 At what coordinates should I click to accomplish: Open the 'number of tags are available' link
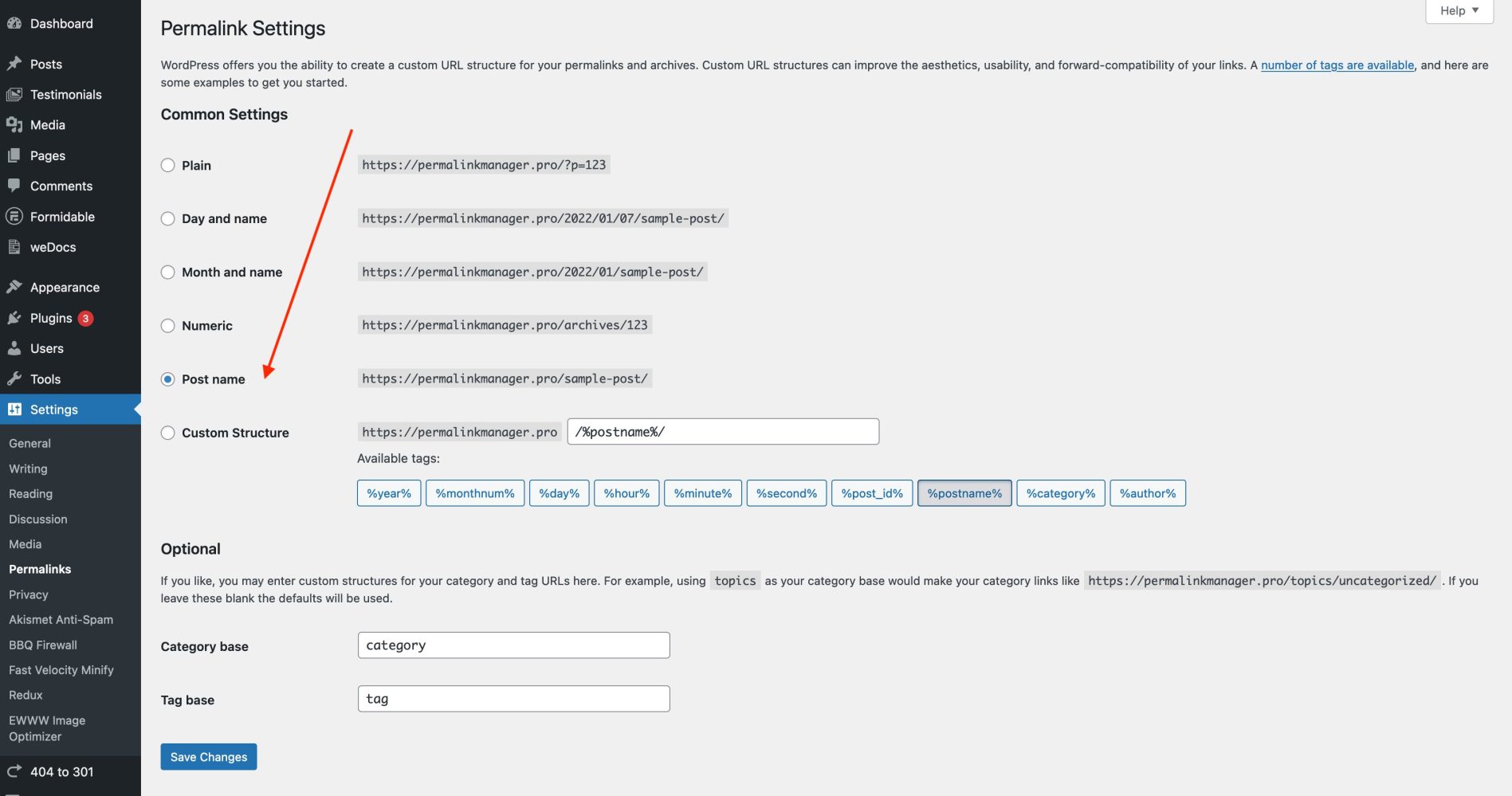(1337, 65)
